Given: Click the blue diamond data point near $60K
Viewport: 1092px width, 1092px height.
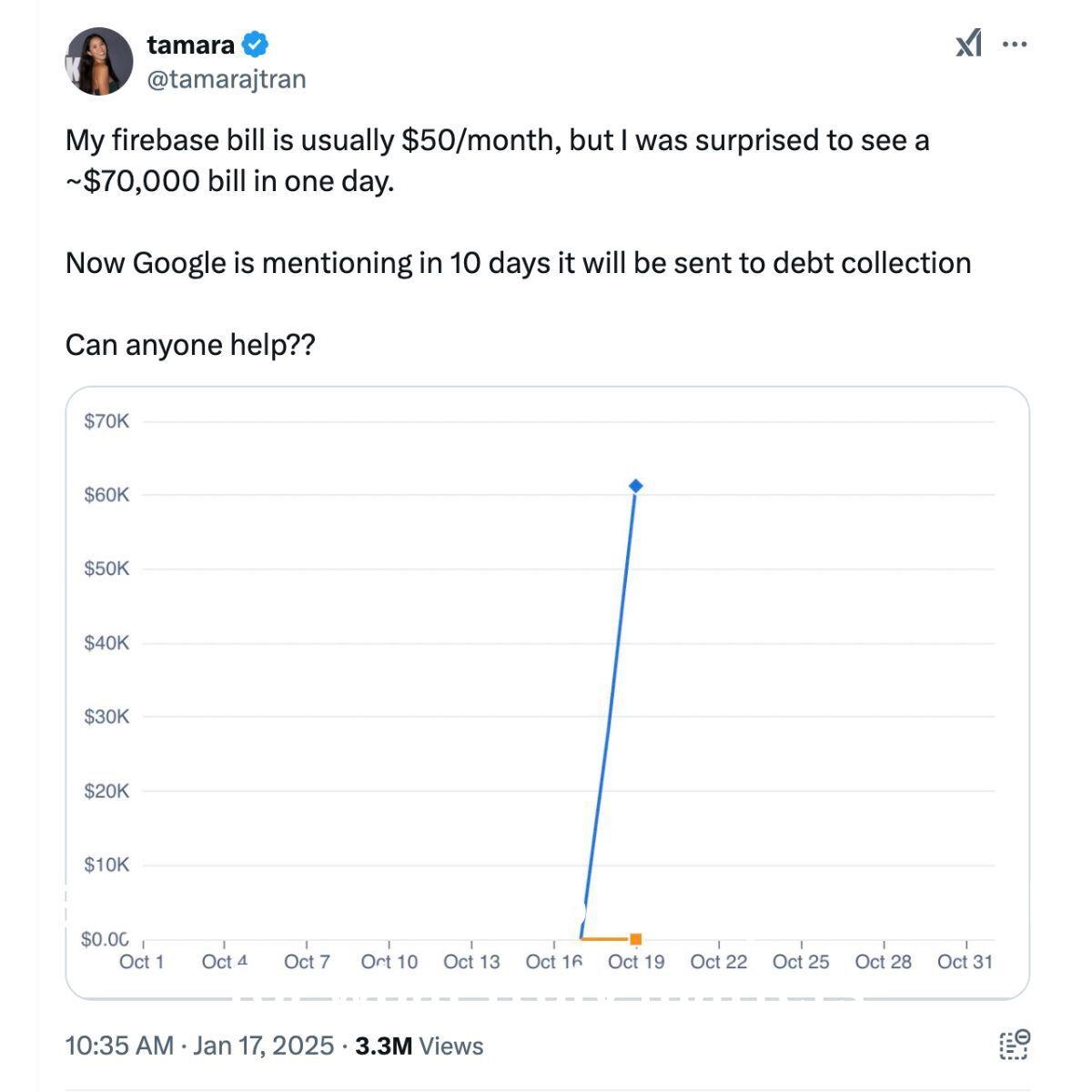Looking at the screenshot, I should [x=636, y=486].
